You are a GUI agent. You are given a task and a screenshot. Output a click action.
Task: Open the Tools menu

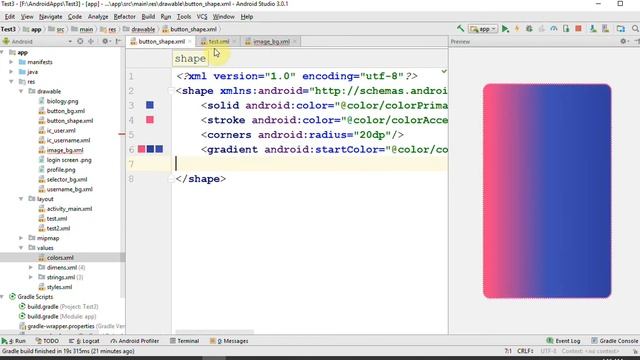coord(184,17)
